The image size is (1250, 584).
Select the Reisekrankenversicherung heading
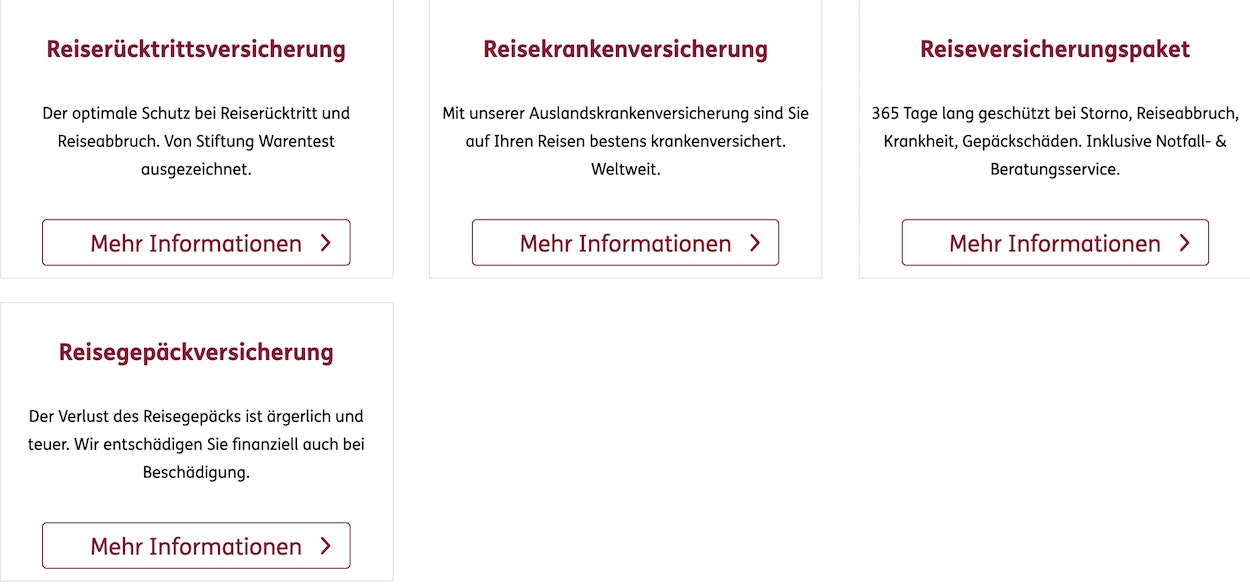tap(626, 49)
